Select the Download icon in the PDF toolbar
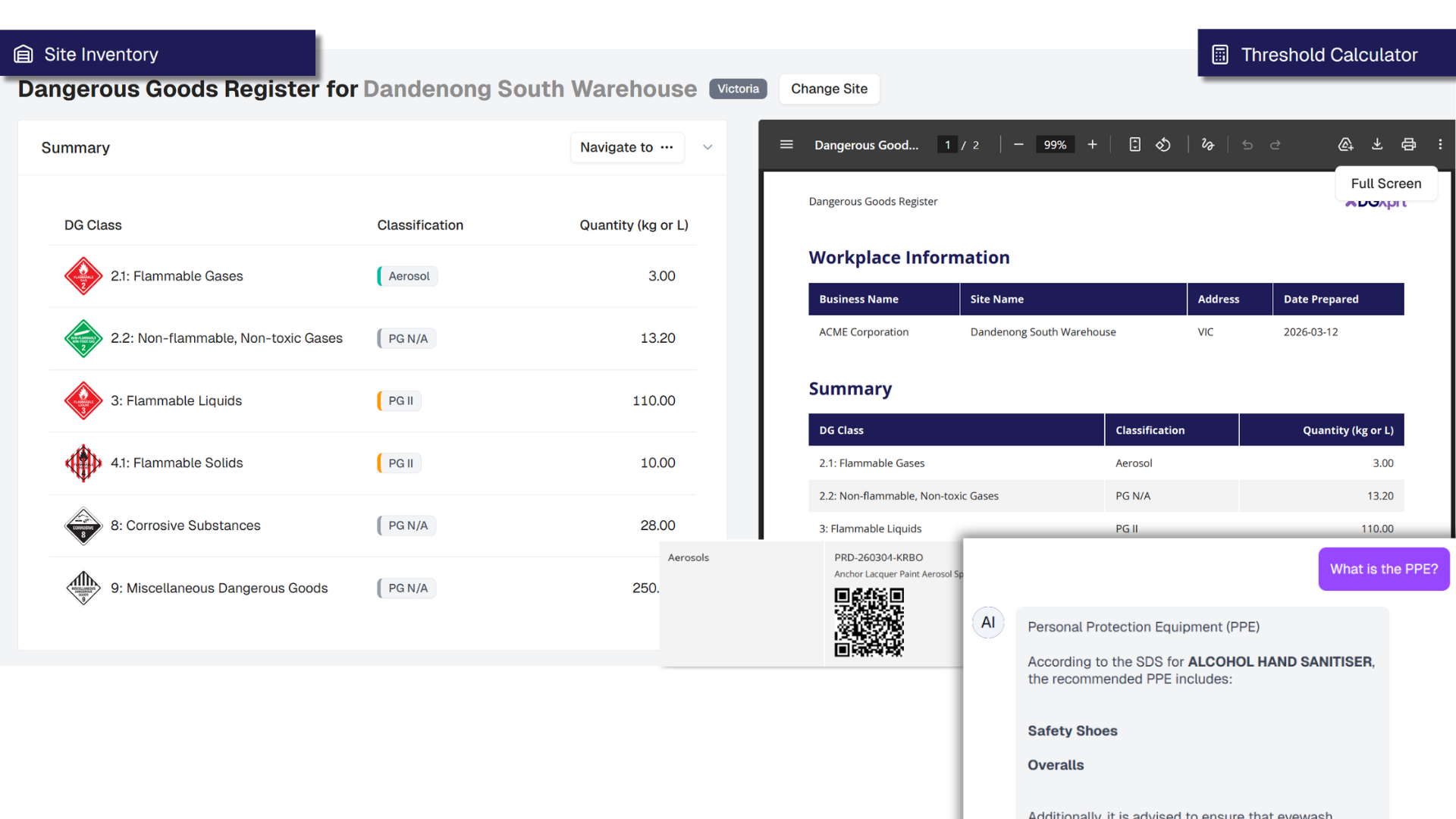1456x819 pixels. [1376, 144]
